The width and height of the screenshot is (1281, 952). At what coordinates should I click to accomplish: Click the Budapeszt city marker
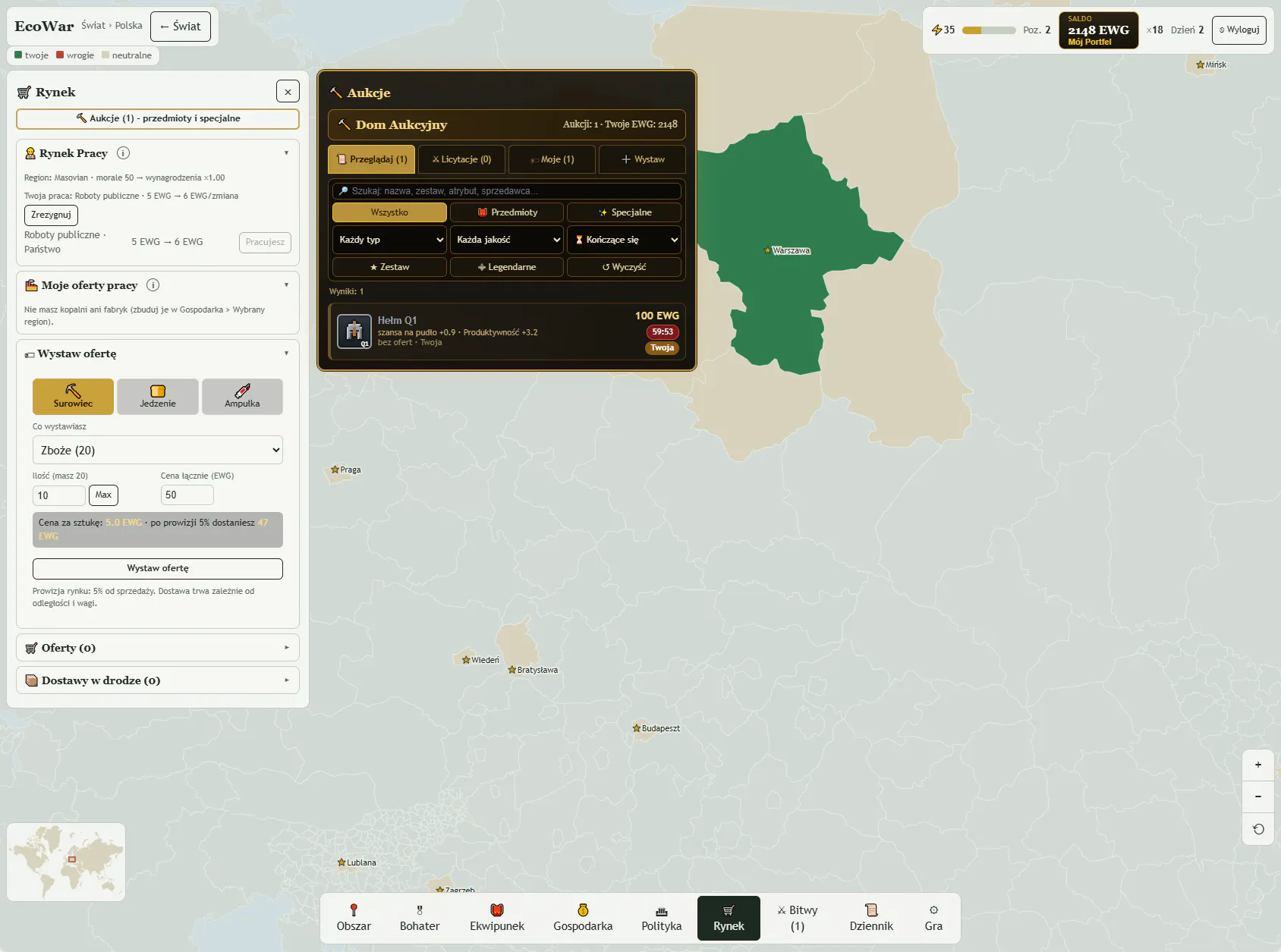[637, 728]
